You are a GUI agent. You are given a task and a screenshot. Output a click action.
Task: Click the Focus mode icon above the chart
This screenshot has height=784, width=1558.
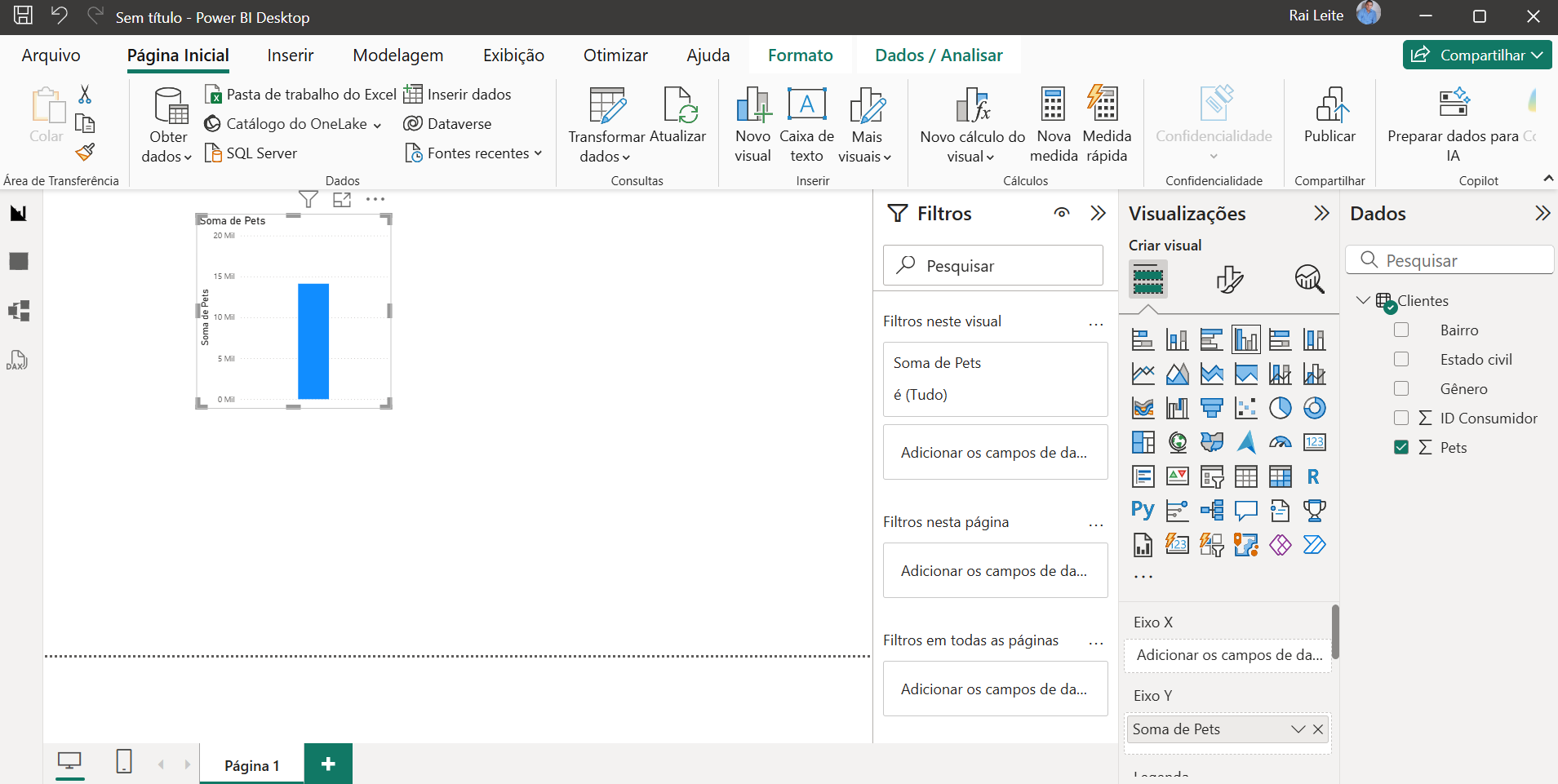[342, 199]
